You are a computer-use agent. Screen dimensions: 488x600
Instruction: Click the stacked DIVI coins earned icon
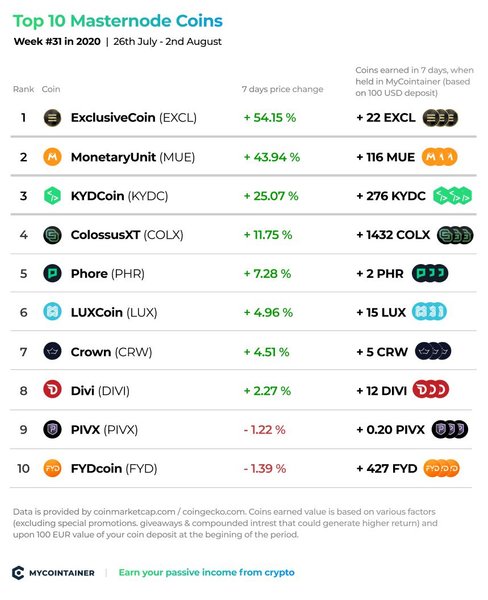click(x=431, y=390)
